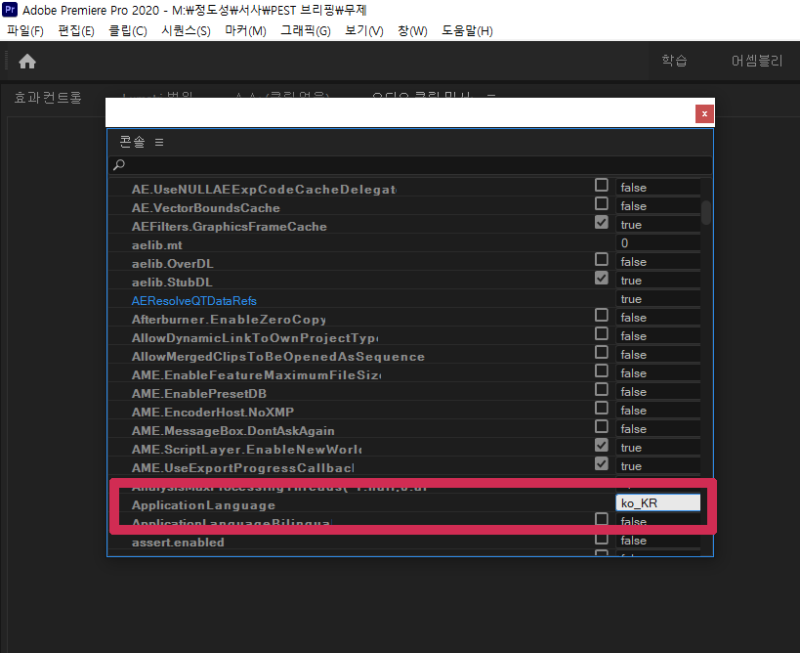The height and width of the screenshot is (653, 800).
Task: Enable AME.EncoderHost.NoXMP checkbox
Action: point(602,408)
